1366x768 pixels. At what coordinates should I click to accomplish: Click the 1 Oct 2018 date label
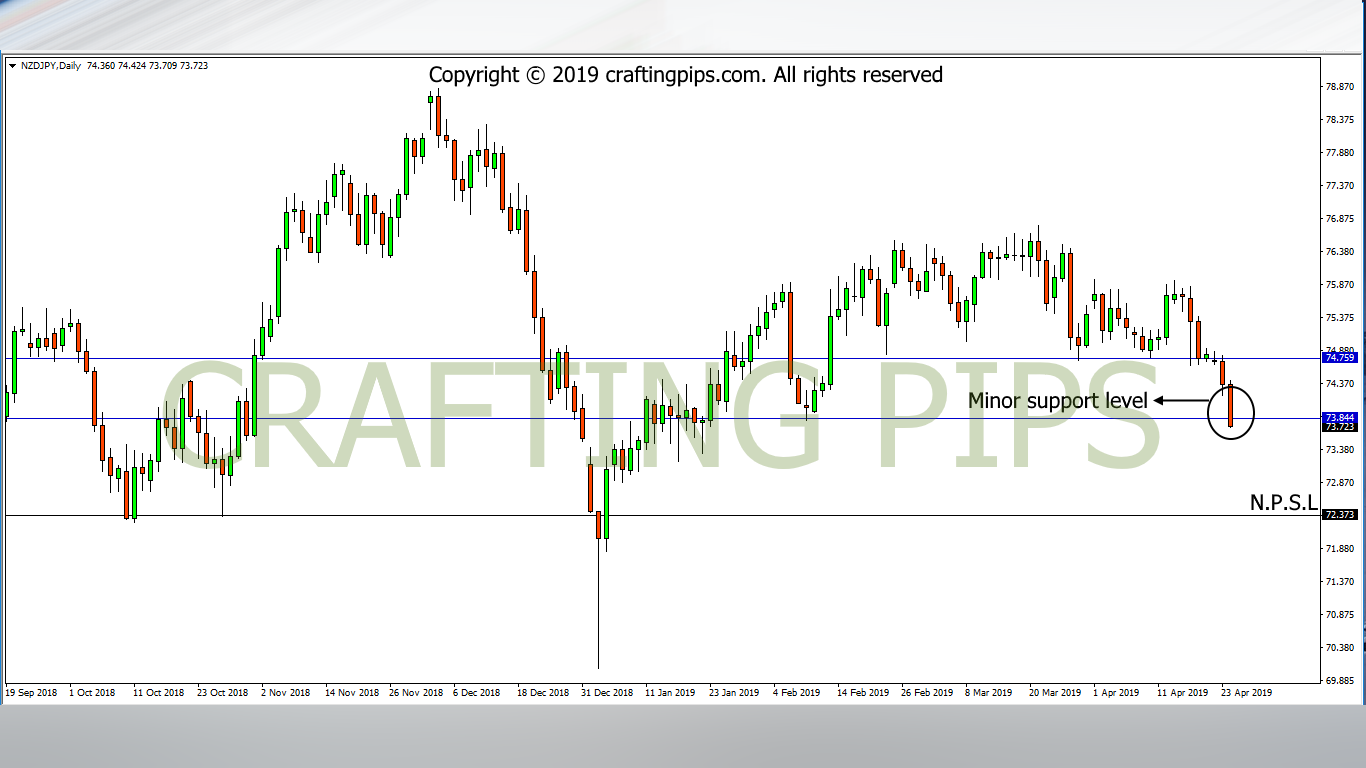point(93,692)
